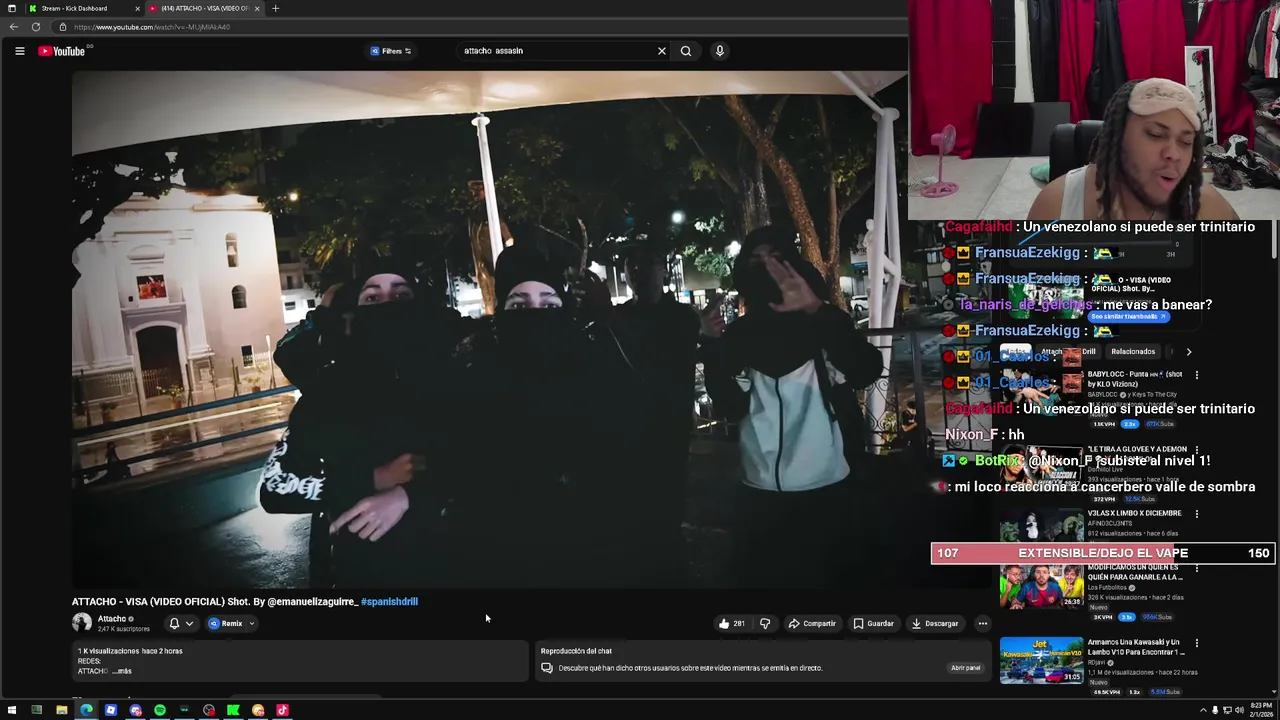This screenshot has width=1280, height=720.
Task: Open the YouTube hamburger guide menu
Action: pos(19,51)
